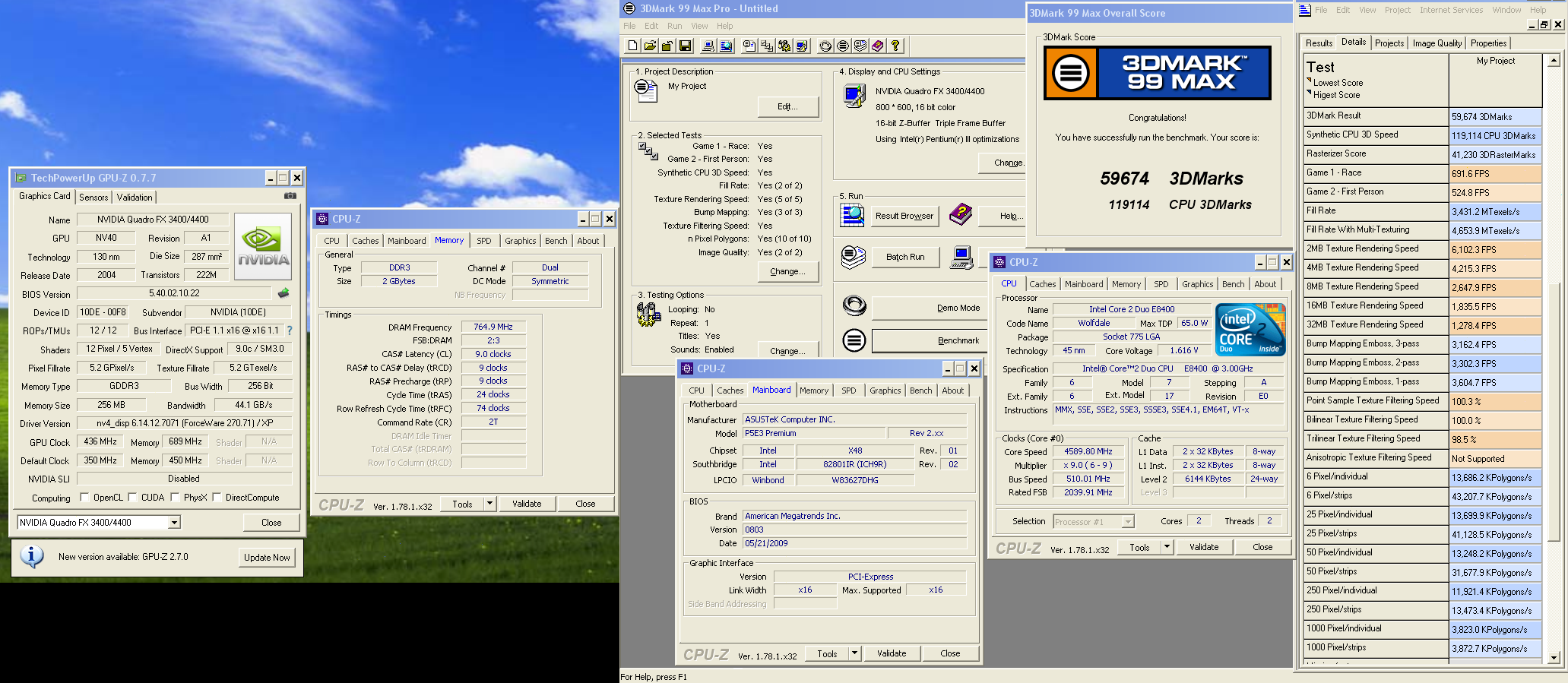The image size is (1568, 683).
Task: Click the Game 1 - Race row 691.6 FPS
Action: coord(1421,173)
